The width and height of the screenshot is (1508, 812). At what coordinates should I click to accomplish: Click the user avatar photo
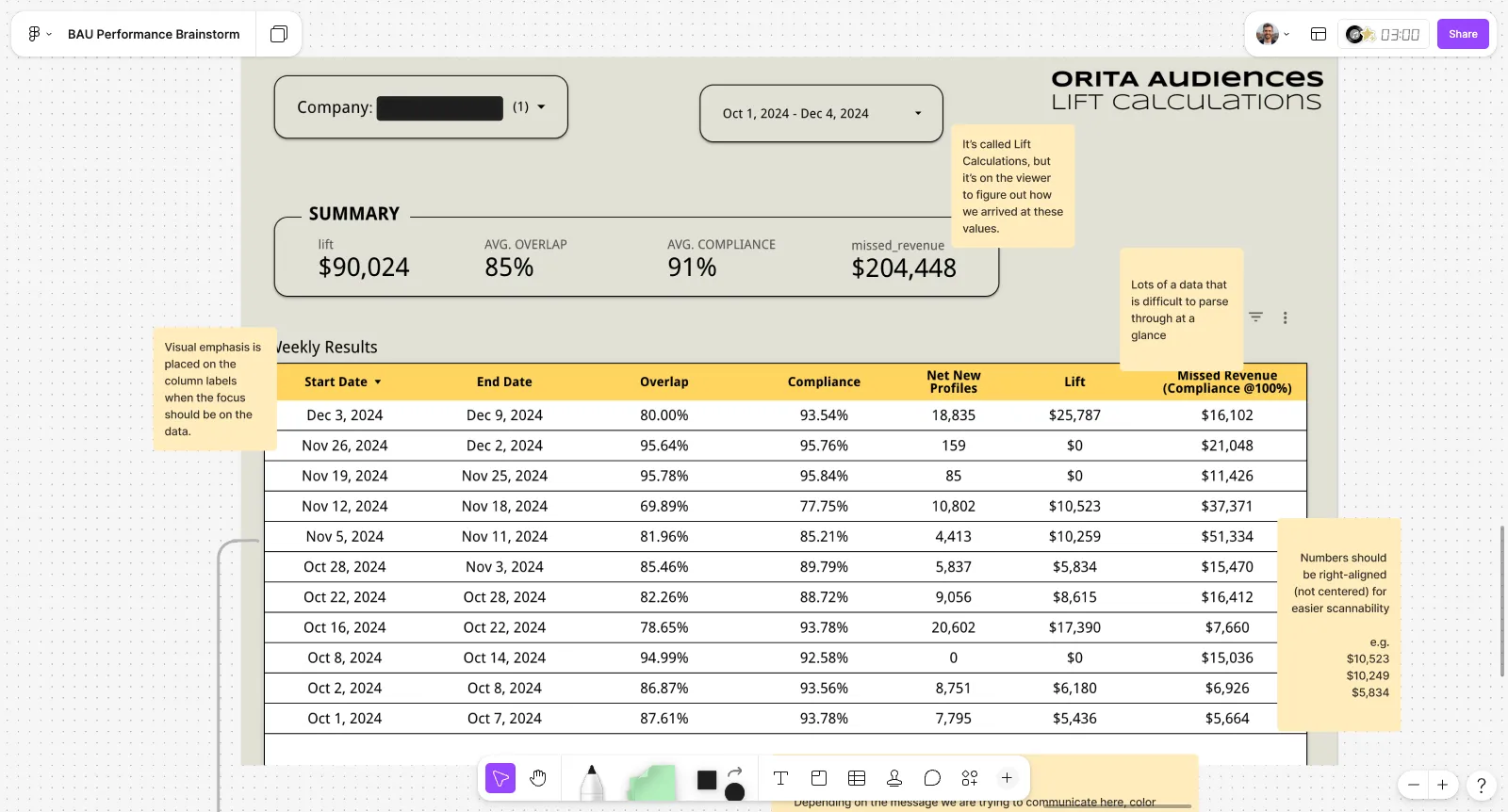1268,34
